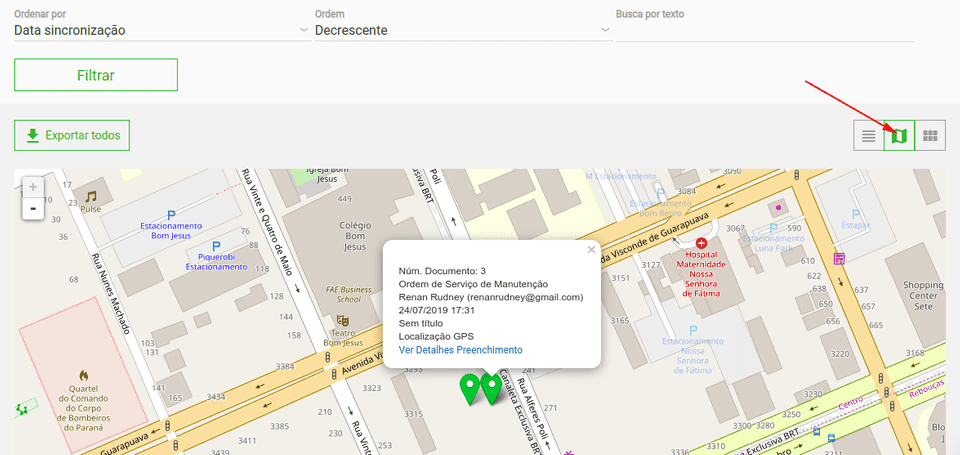The height and width of the screenshot is (455, 960).
Task: Zoom in on the map
Action: [33, 187]
